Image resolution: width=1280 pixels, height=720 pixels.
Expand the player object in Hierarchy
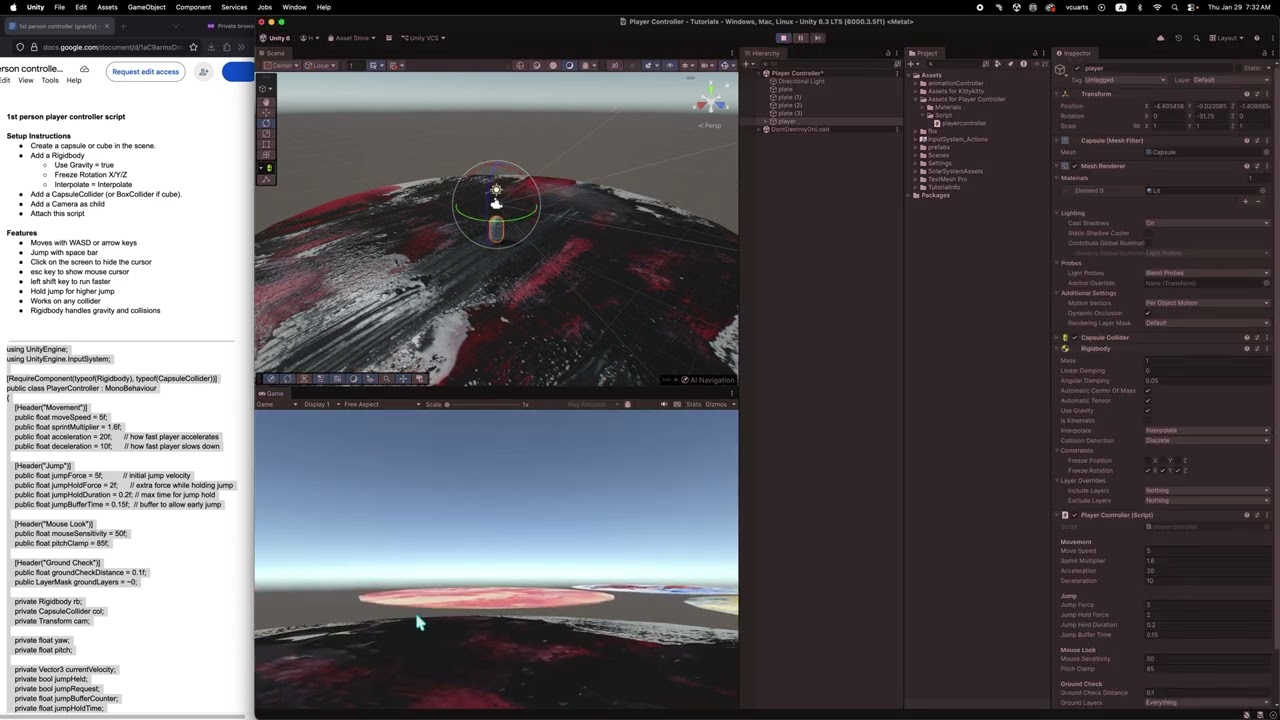(x=766, y=121)
